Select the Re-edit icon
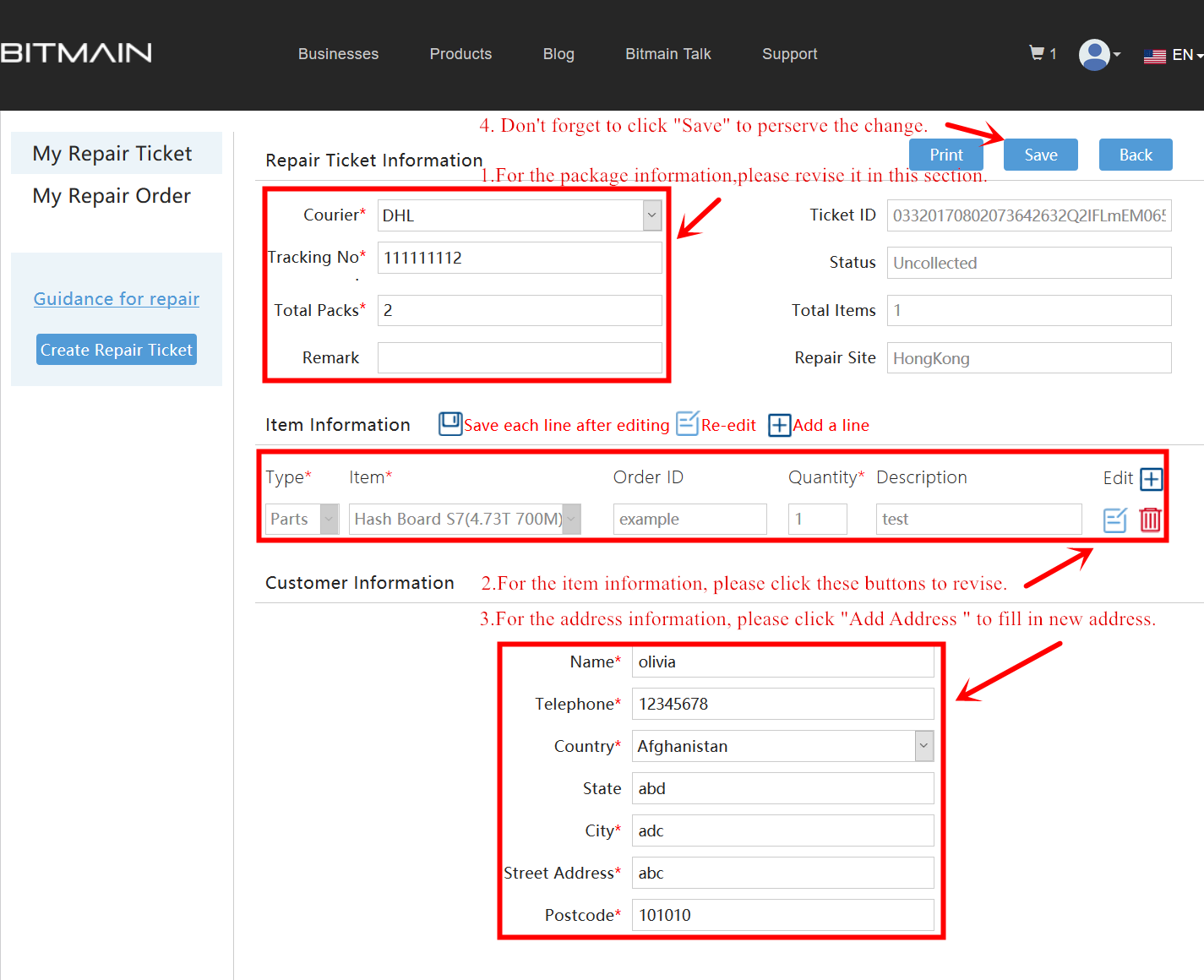Viewport: 1204px width, 980px height. point(687,424)
